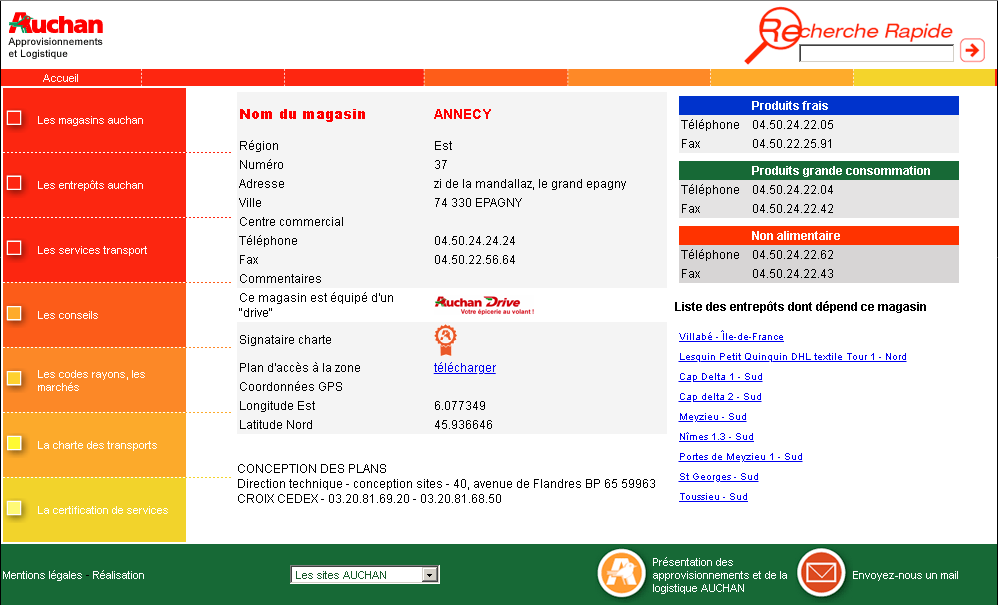Click the square beside Les services transport

point(14,248)
